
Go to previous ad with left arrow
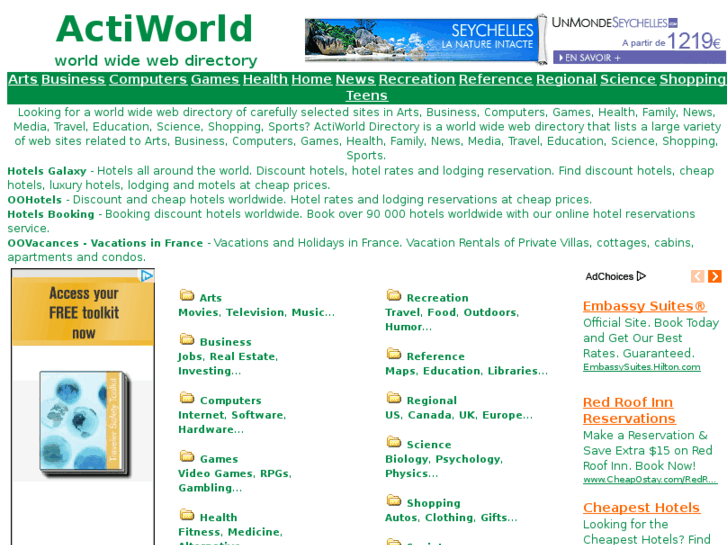[x=697, y=276]
